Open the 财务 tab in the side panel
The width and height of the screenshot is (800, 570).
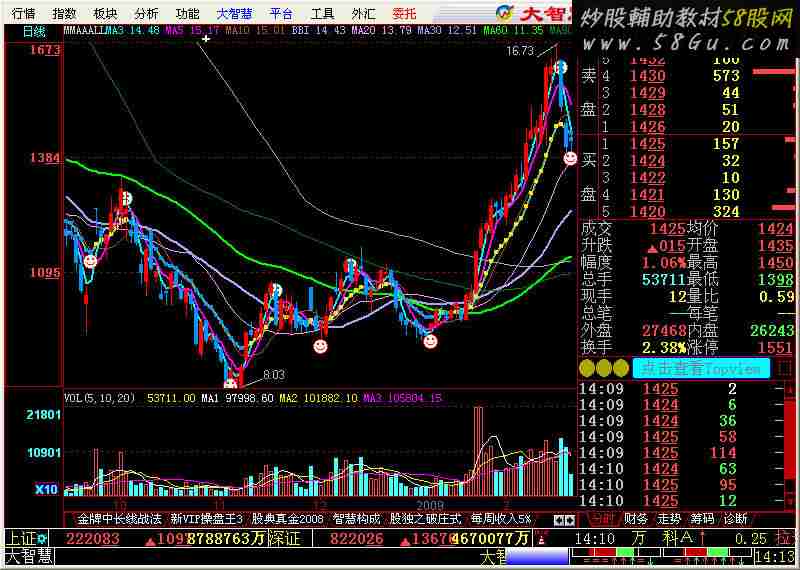tap(636, 519)
